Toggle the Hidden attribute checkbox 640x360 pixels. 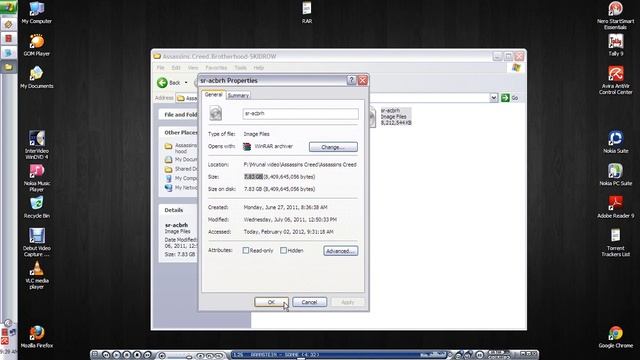(x=283, y=250)
